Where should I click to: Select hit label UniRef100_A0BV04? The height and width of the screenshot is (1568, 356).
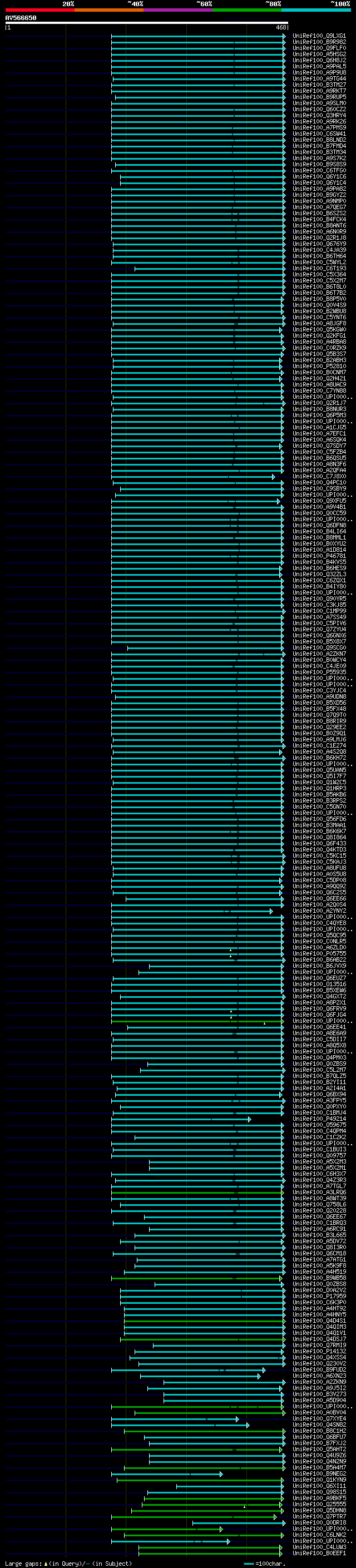click(319, 1412)
